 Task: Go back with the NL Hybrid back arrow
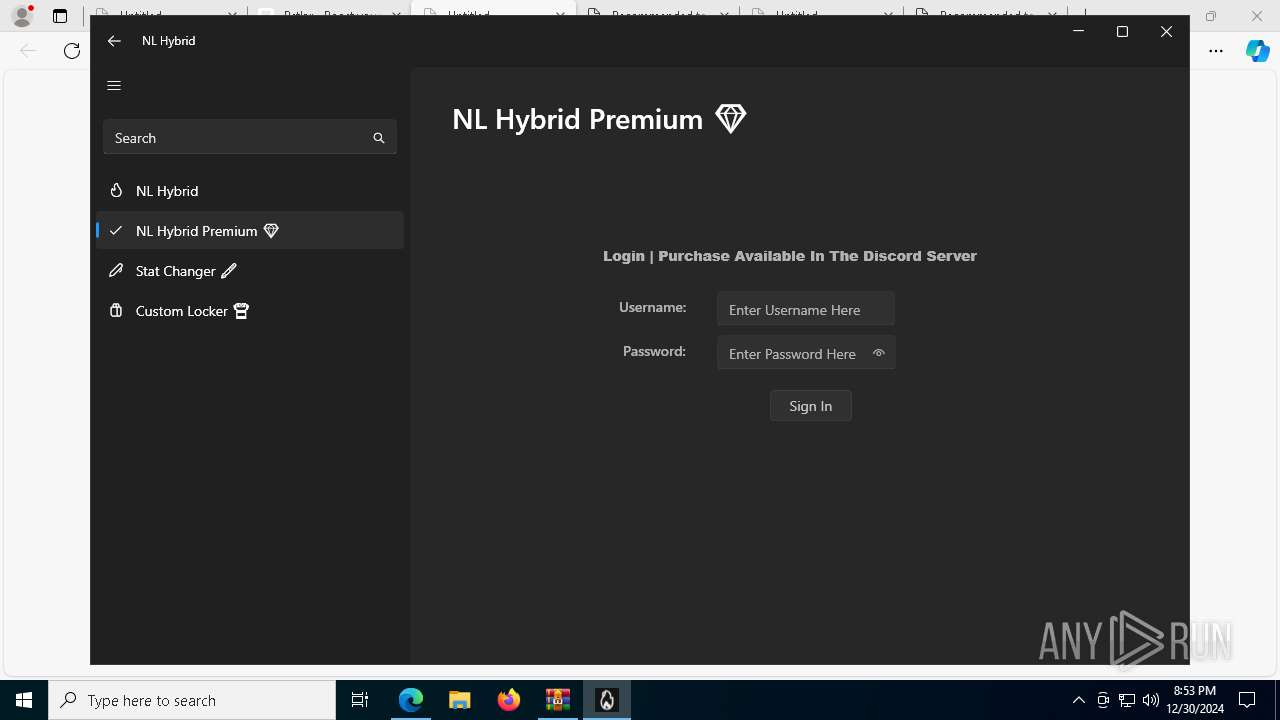coord(114,41)
